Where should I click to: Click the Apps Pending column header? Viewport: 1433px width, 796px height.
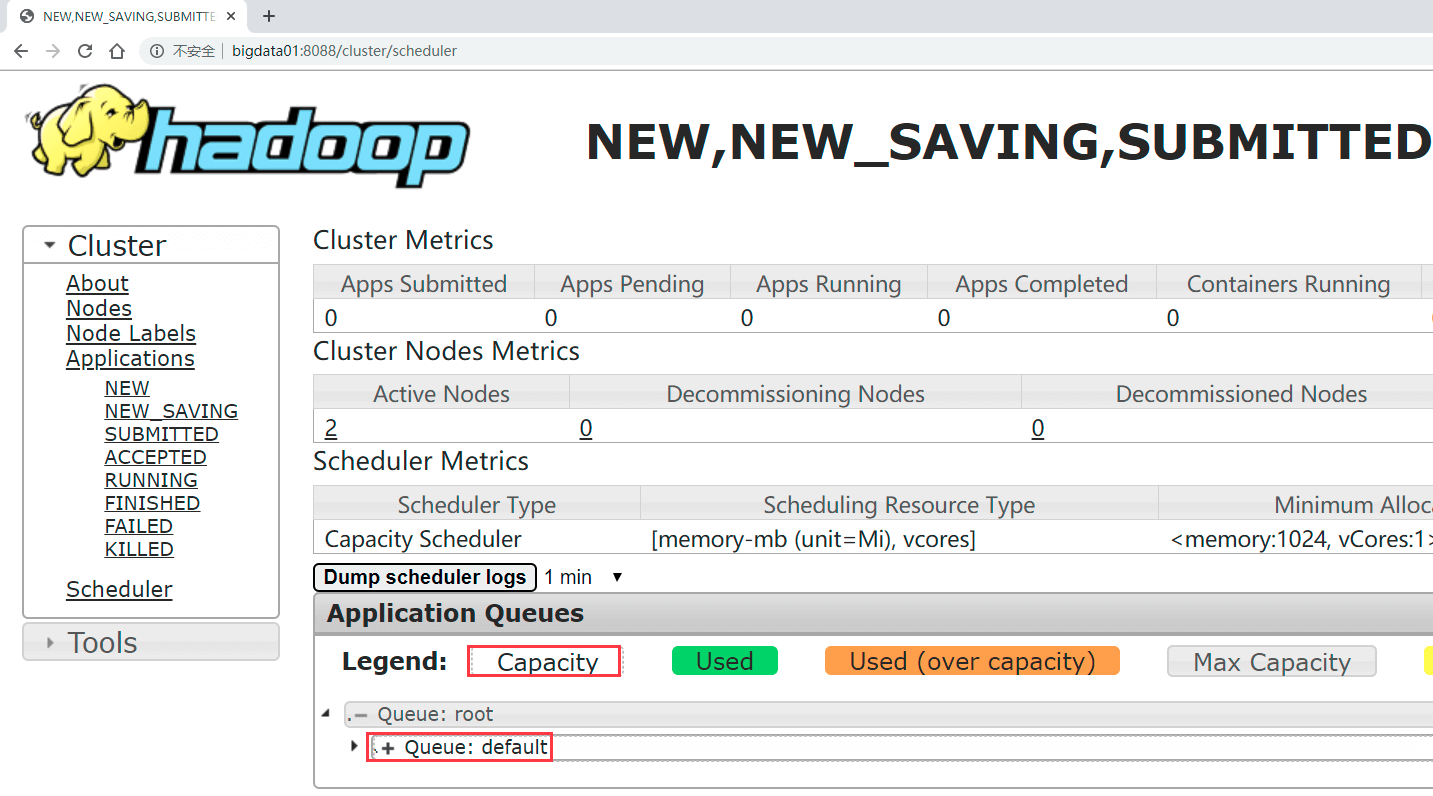632,284
